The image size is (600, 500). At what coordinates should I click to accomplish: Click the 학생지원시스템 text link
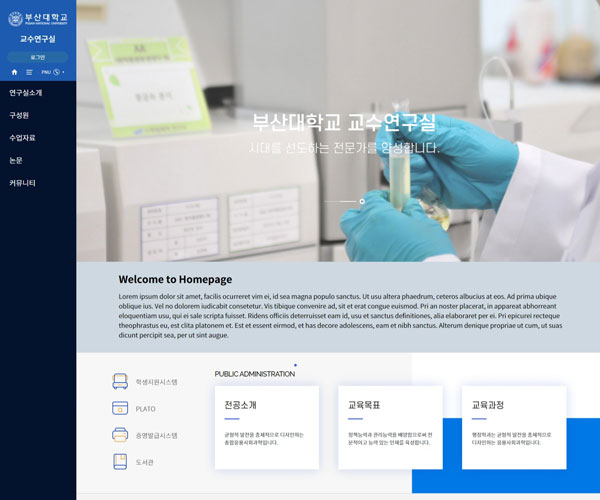click(x=156, y=382)
